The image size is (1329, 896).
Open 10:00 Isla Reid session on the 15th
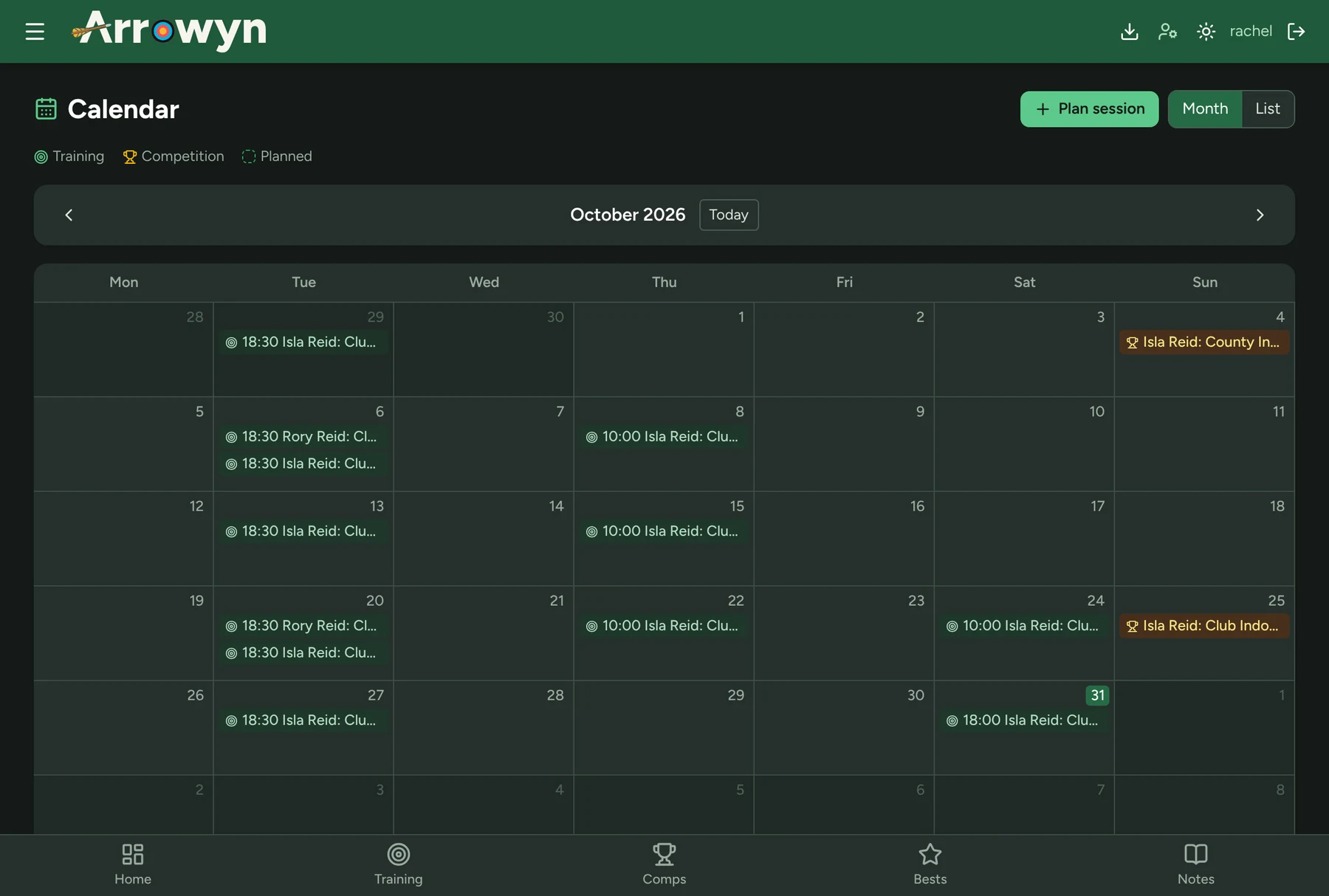pyautogui.click(x=664, y=531)
